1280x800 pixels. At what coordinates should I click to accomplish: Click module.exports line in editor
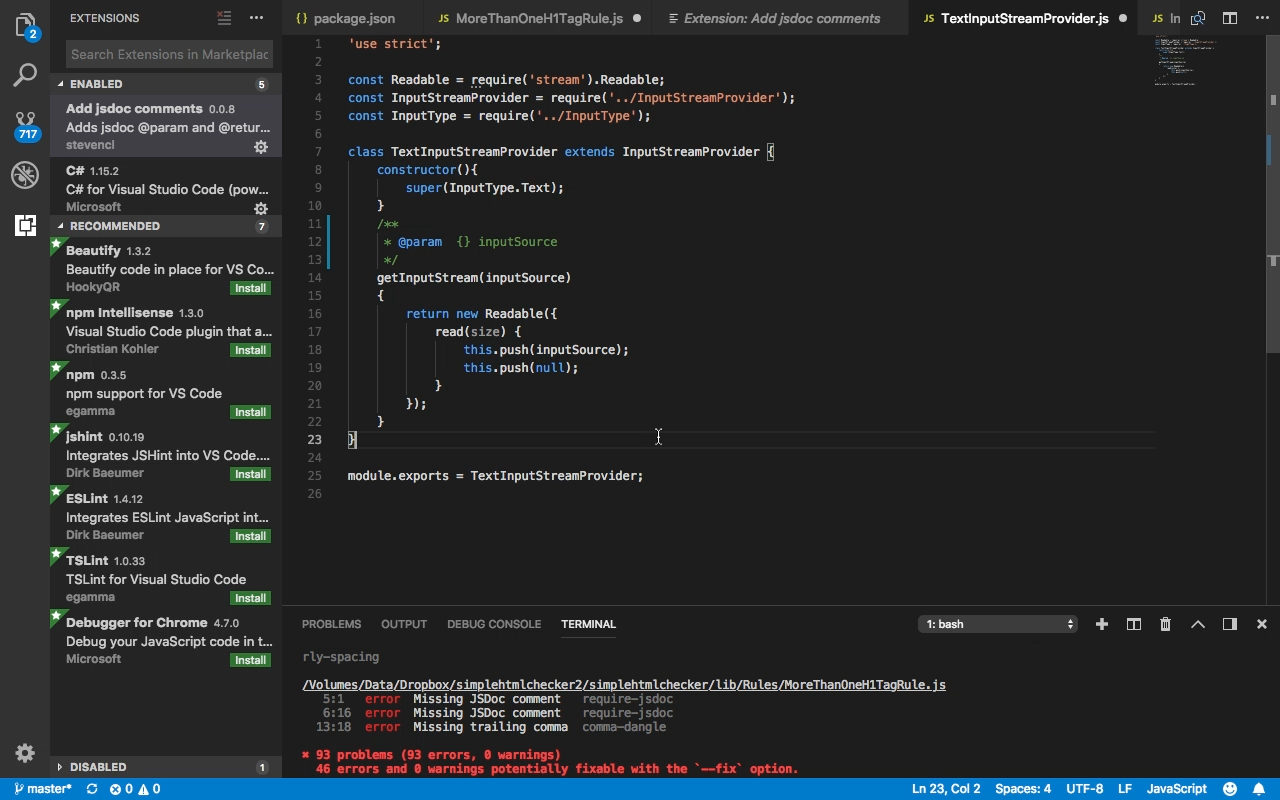(x=495, y=476)
